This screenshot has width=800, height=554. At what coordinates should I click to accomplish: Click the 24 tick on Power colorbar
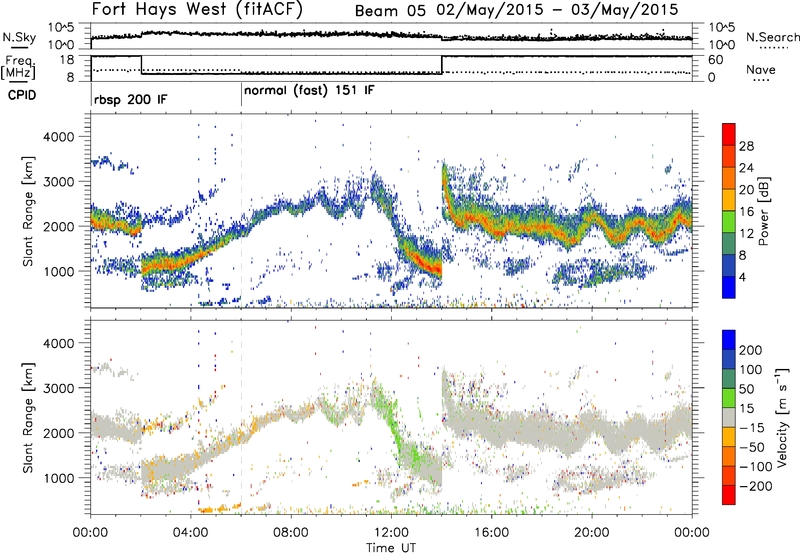tap(746, 168)
